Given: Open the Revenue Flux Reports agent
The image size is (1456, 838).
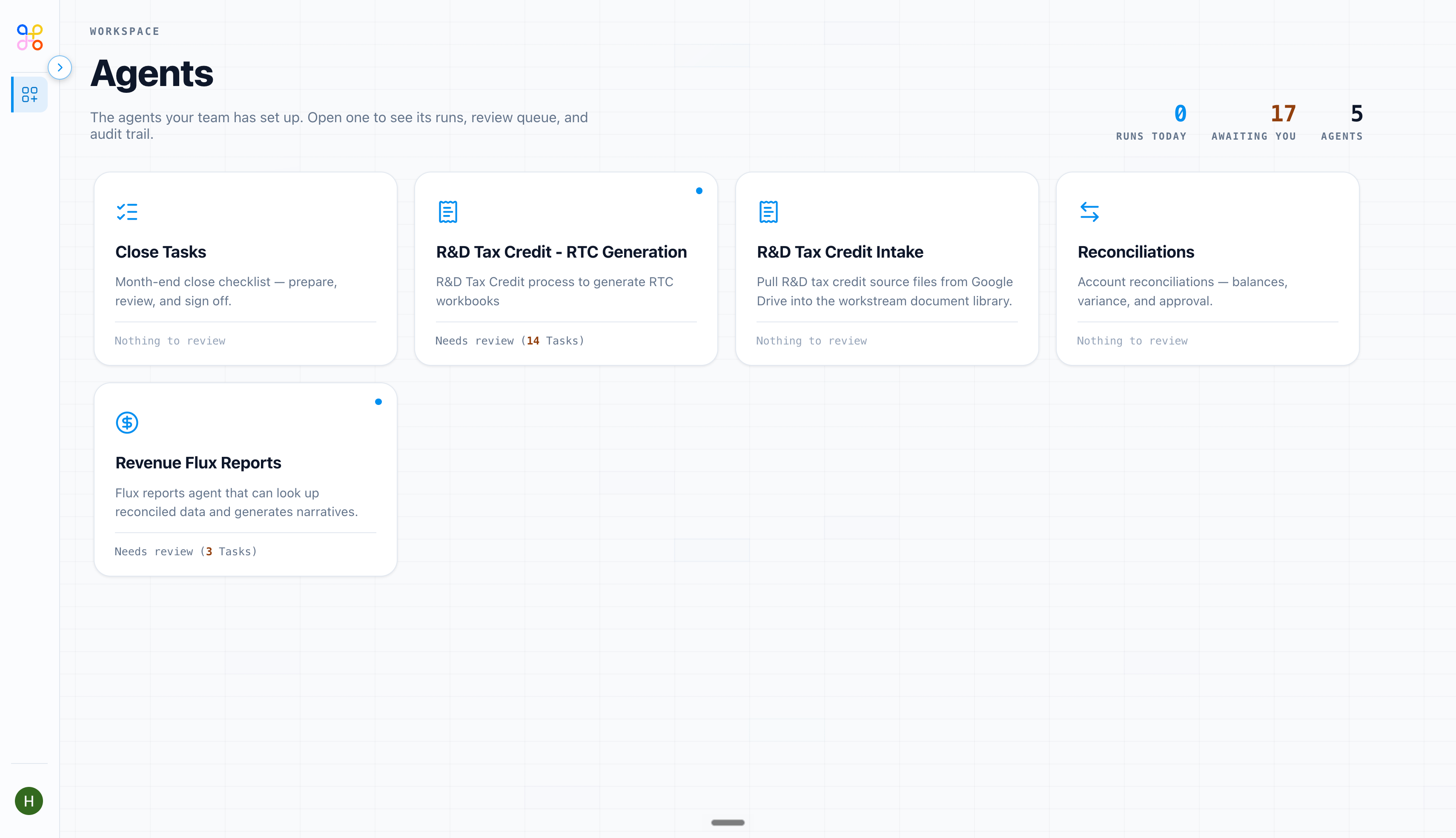Looking at the screenshot, I should [246, 479].
